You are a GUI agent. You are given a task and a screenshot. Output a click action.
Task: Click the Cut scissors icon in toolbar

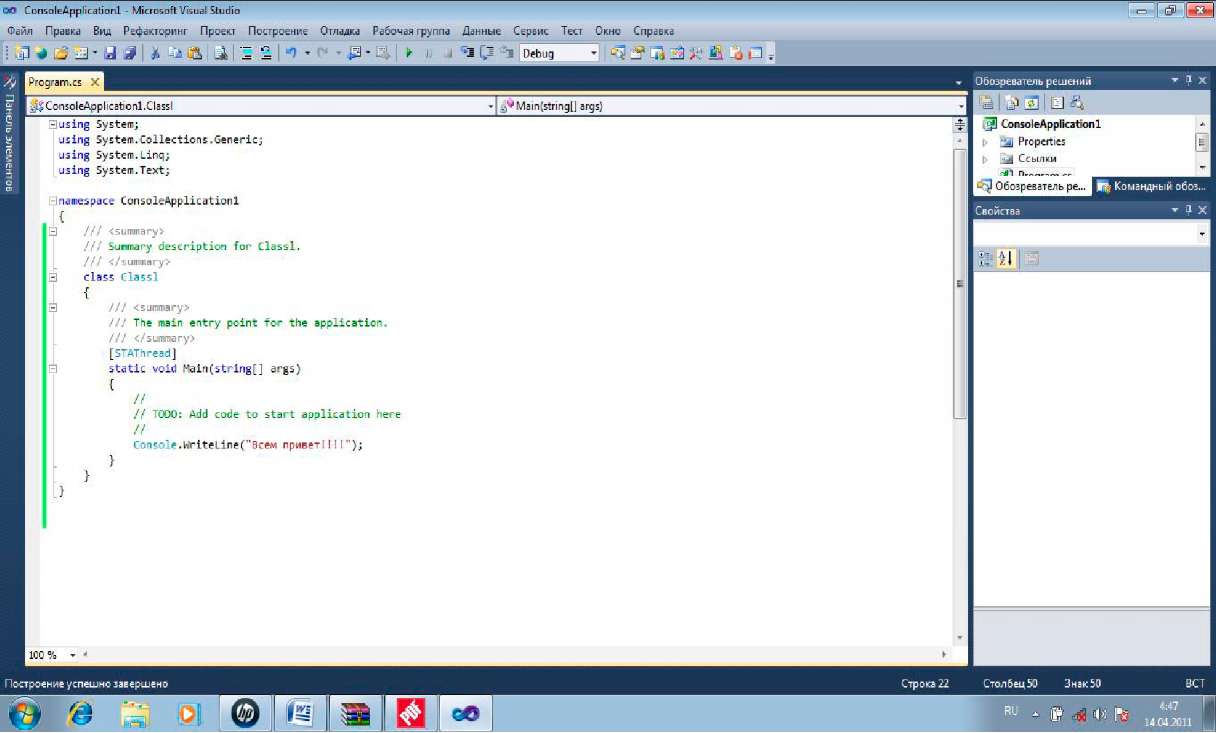pos(156,53)
